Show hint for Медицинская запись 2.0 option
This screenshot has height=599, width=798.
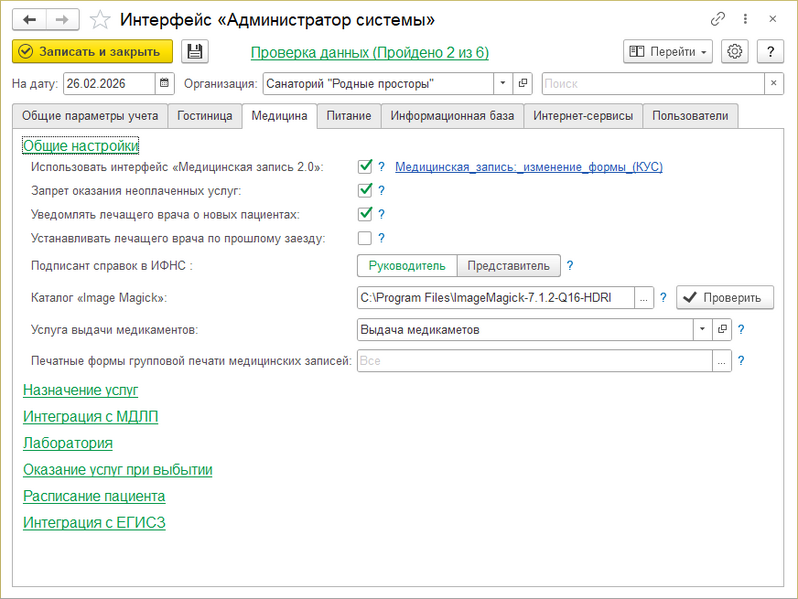coord(381,167)
